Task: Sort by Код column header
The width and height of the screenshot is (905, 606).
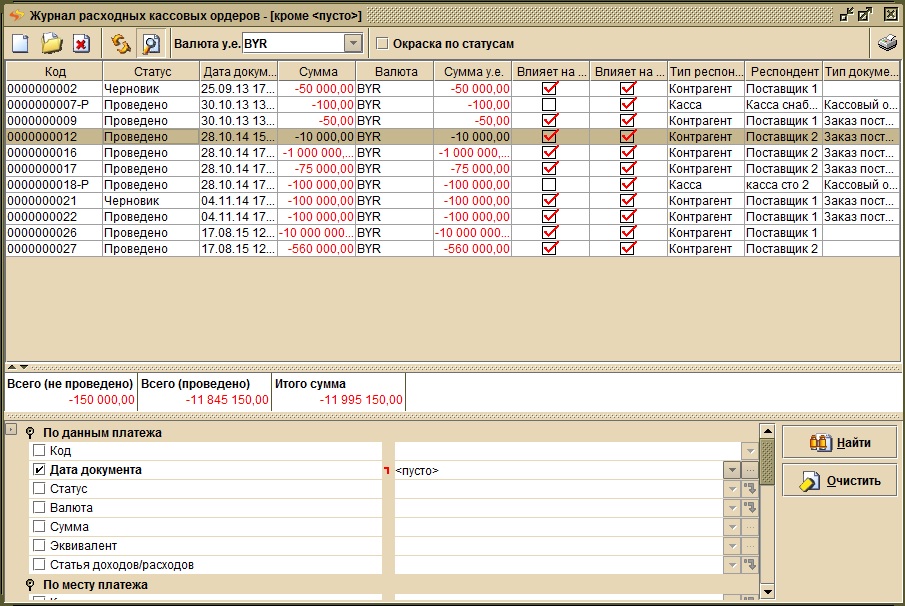Action: click(x=55, y=72)
